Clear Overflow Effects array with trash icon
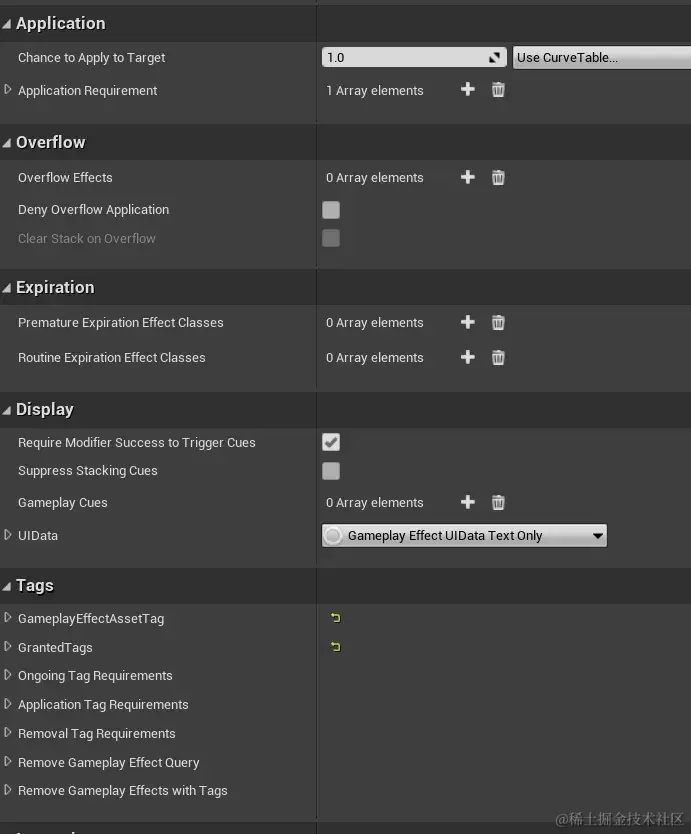This screenshot has width=691, height=834. [x=498, y=177]
